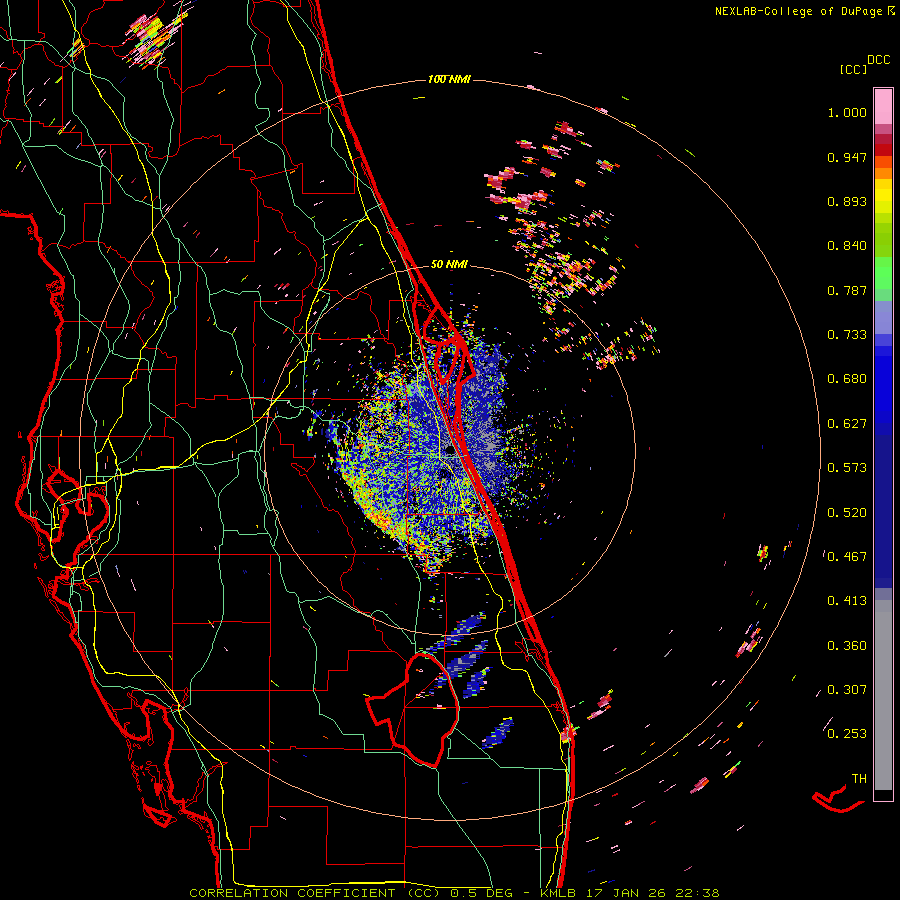This screenshot has height=900, width=900.
Task: Select the 100 NMI range ring label
Action: tap(449, 79)
